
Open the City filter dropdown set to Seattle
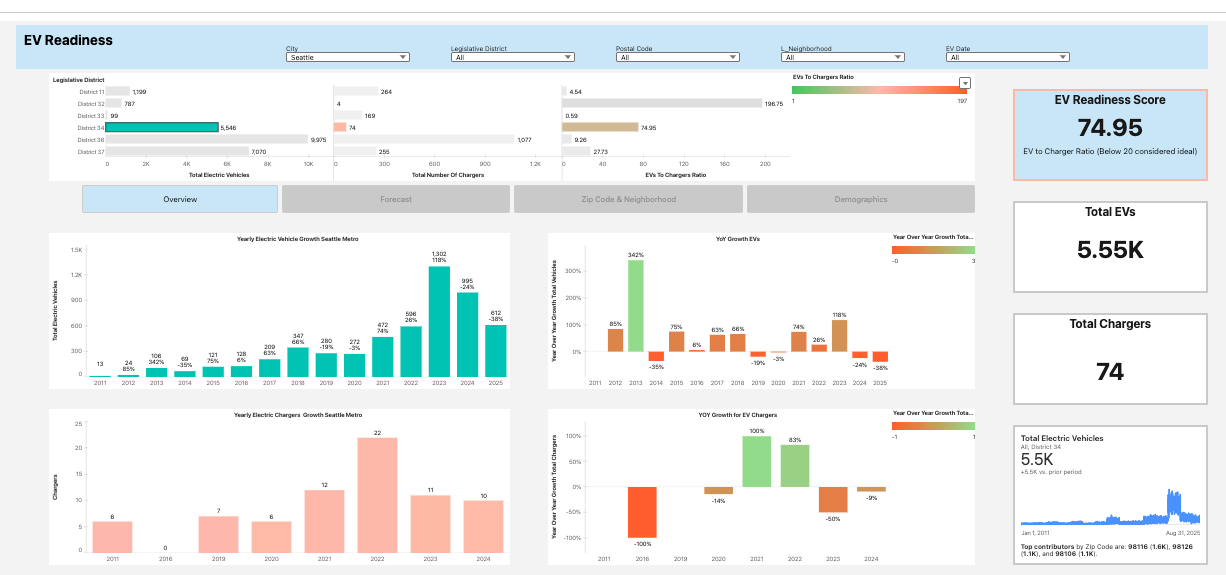[347, 57]
